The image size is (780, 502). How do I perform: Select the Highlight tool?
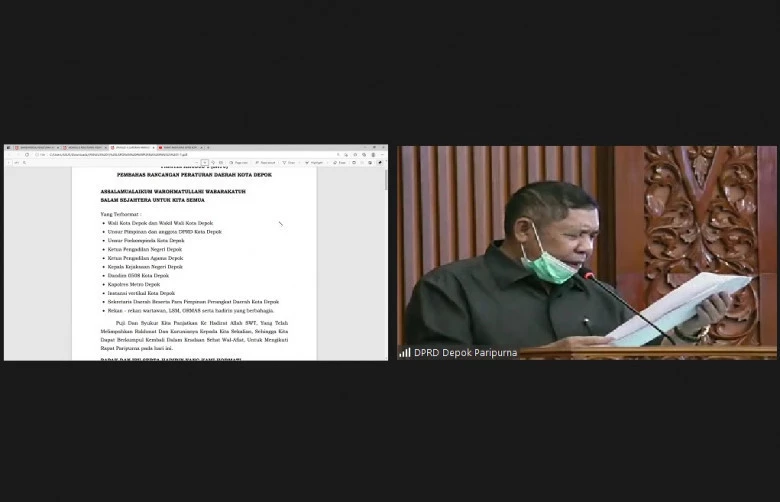coord(314,163)
